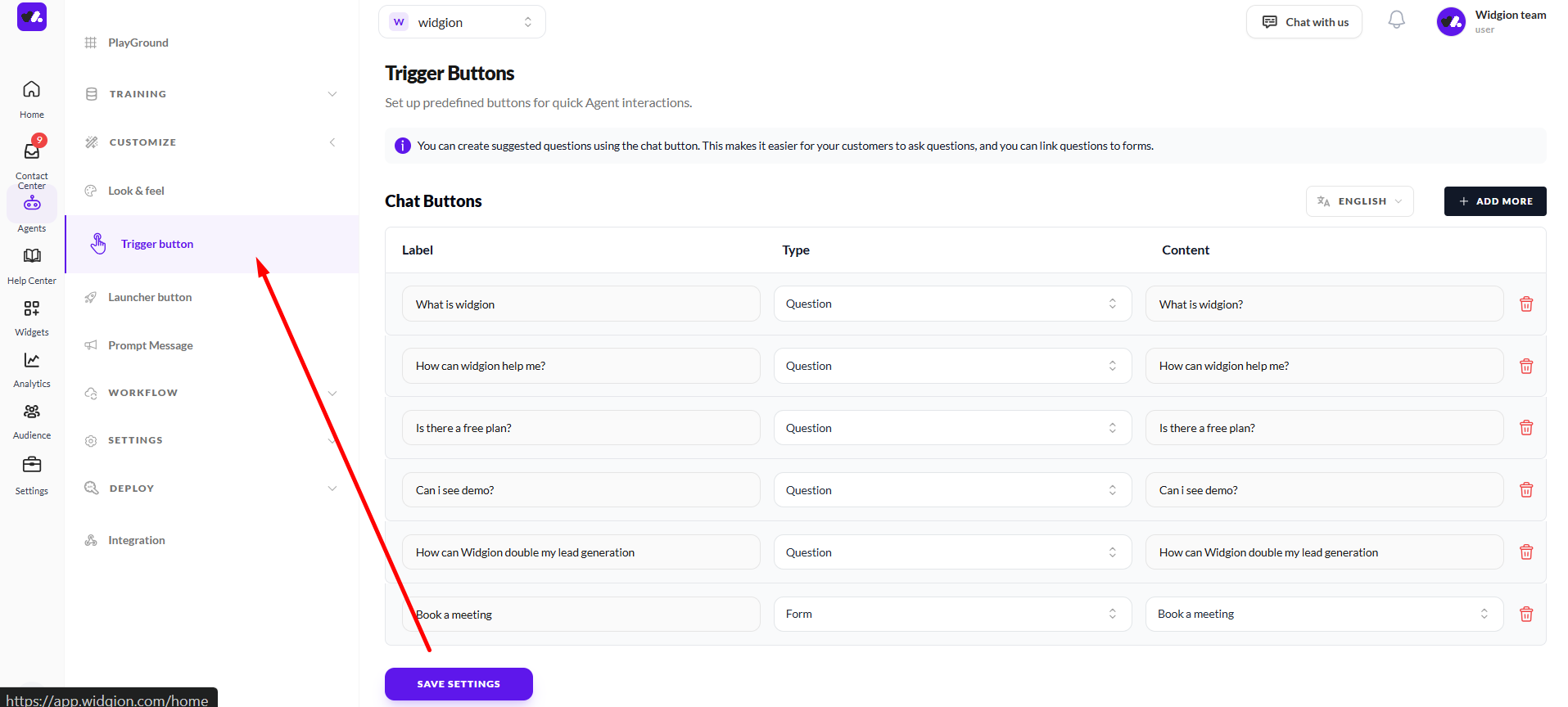Delete the "Book a meeting" row

click(1525, 615)
